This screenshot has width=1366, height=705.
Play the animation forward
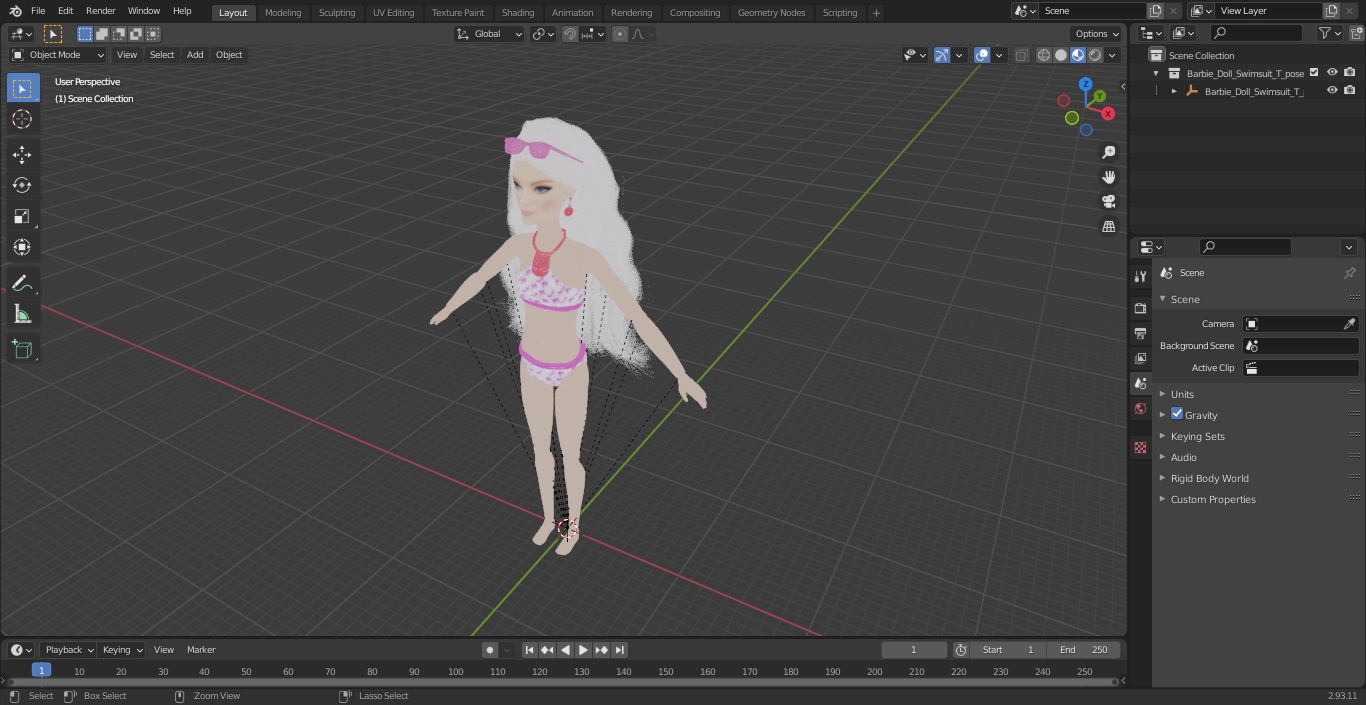583,650
